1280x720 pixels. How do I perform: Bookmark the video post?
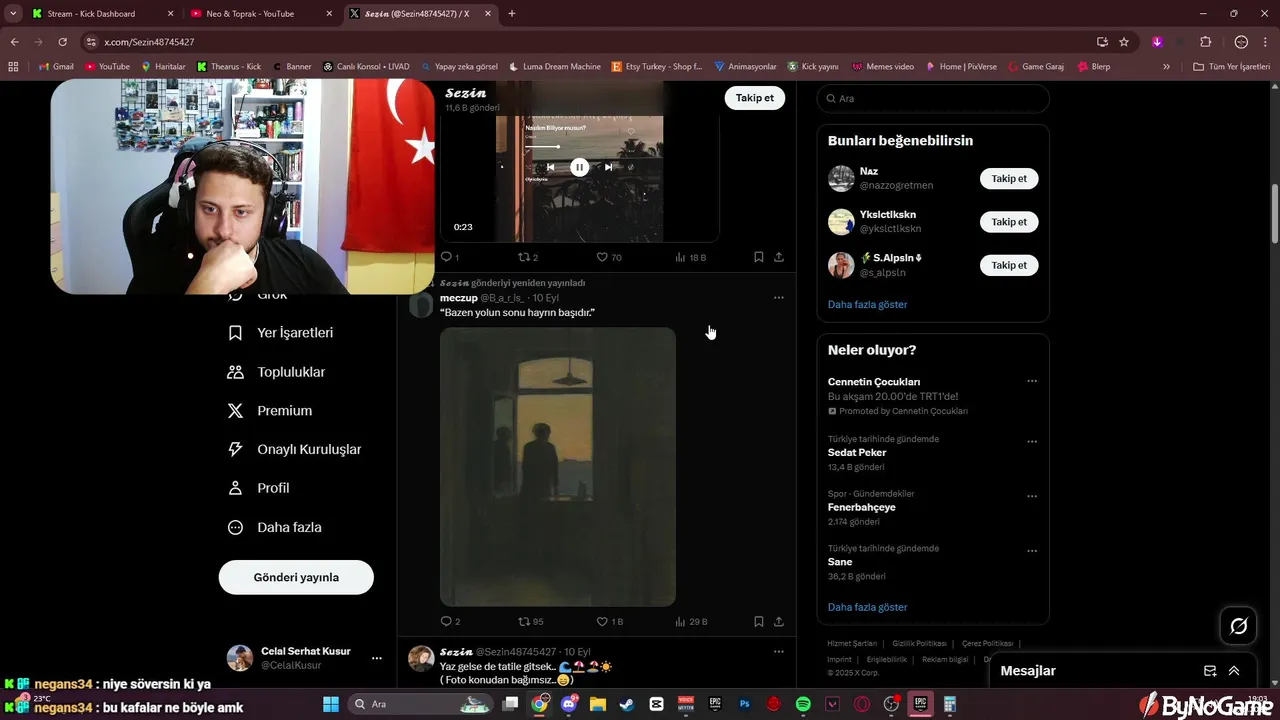[759, 257]
